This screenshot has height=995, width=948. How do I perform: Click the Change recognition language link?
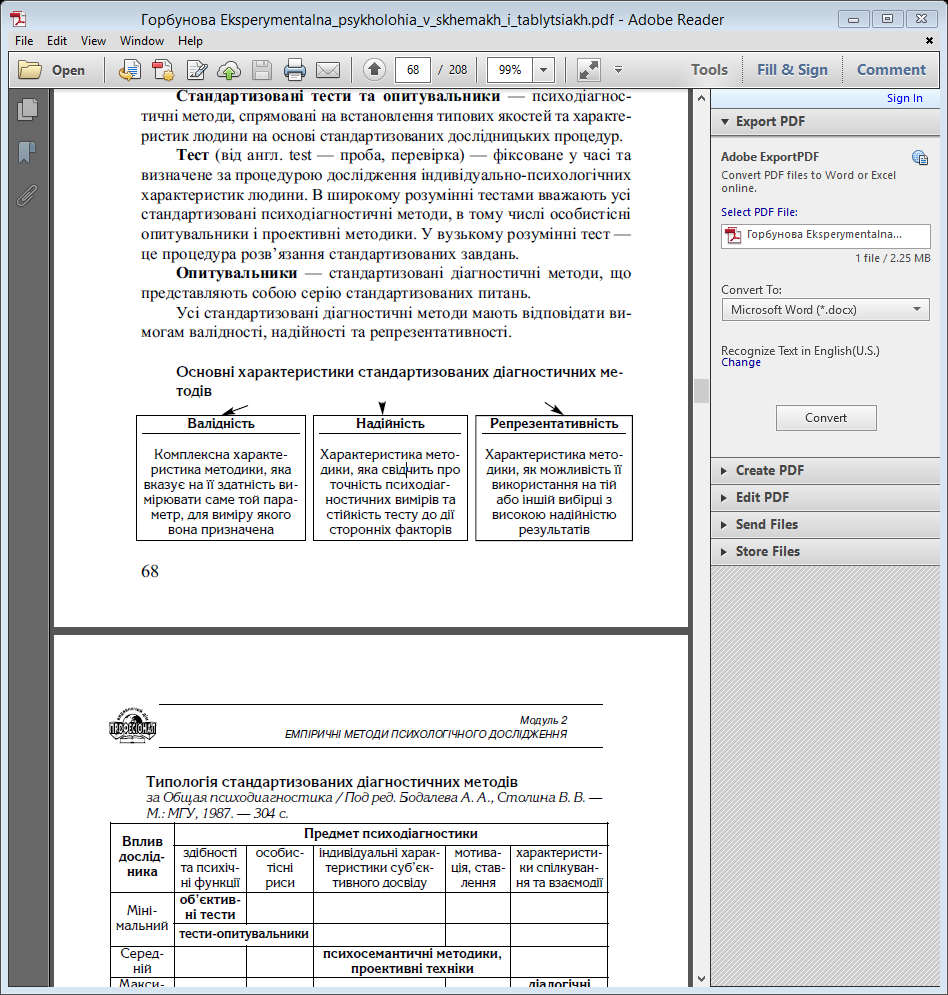pos(741,362)
